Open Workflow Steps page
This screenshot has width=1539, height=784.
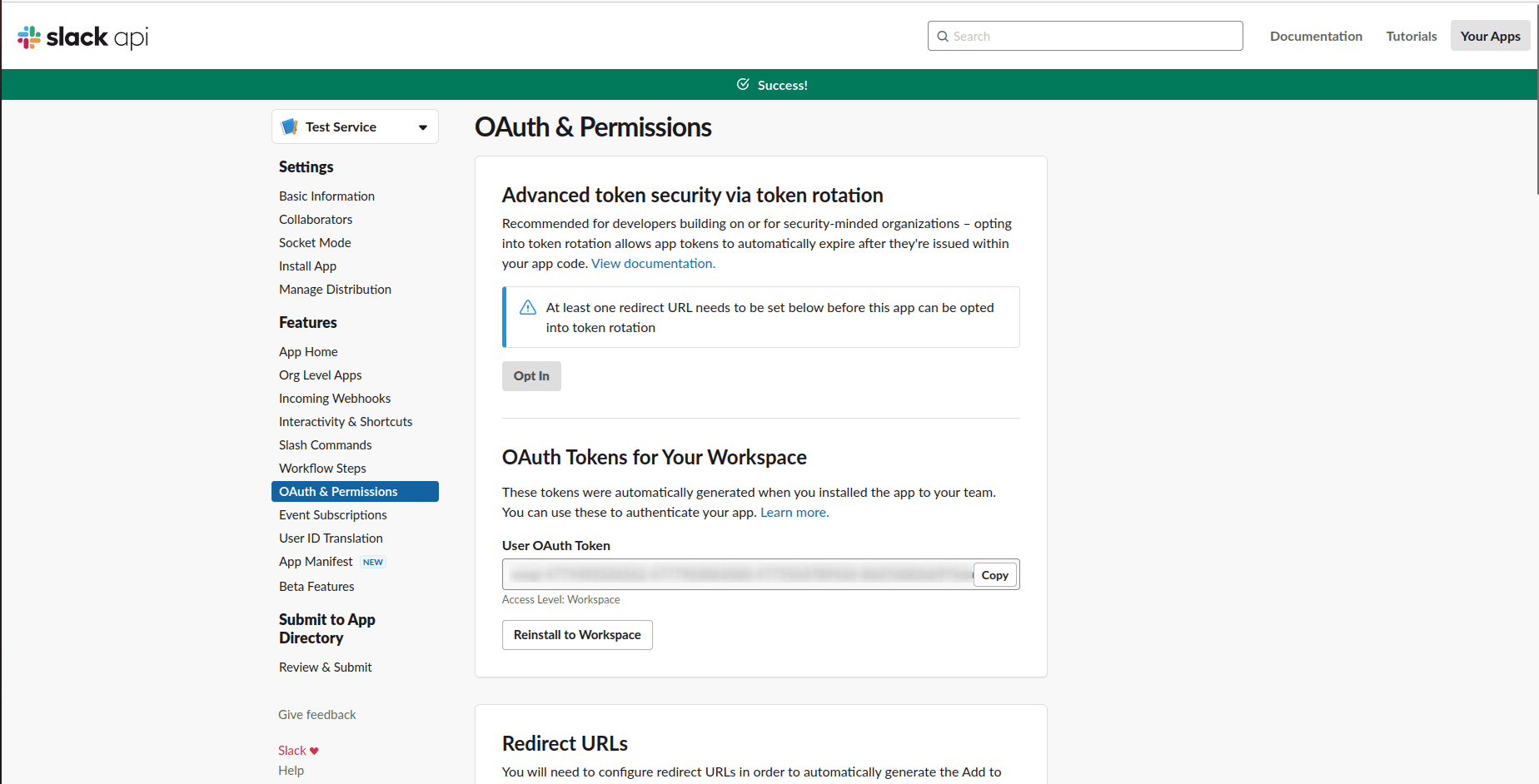[322, 469]
